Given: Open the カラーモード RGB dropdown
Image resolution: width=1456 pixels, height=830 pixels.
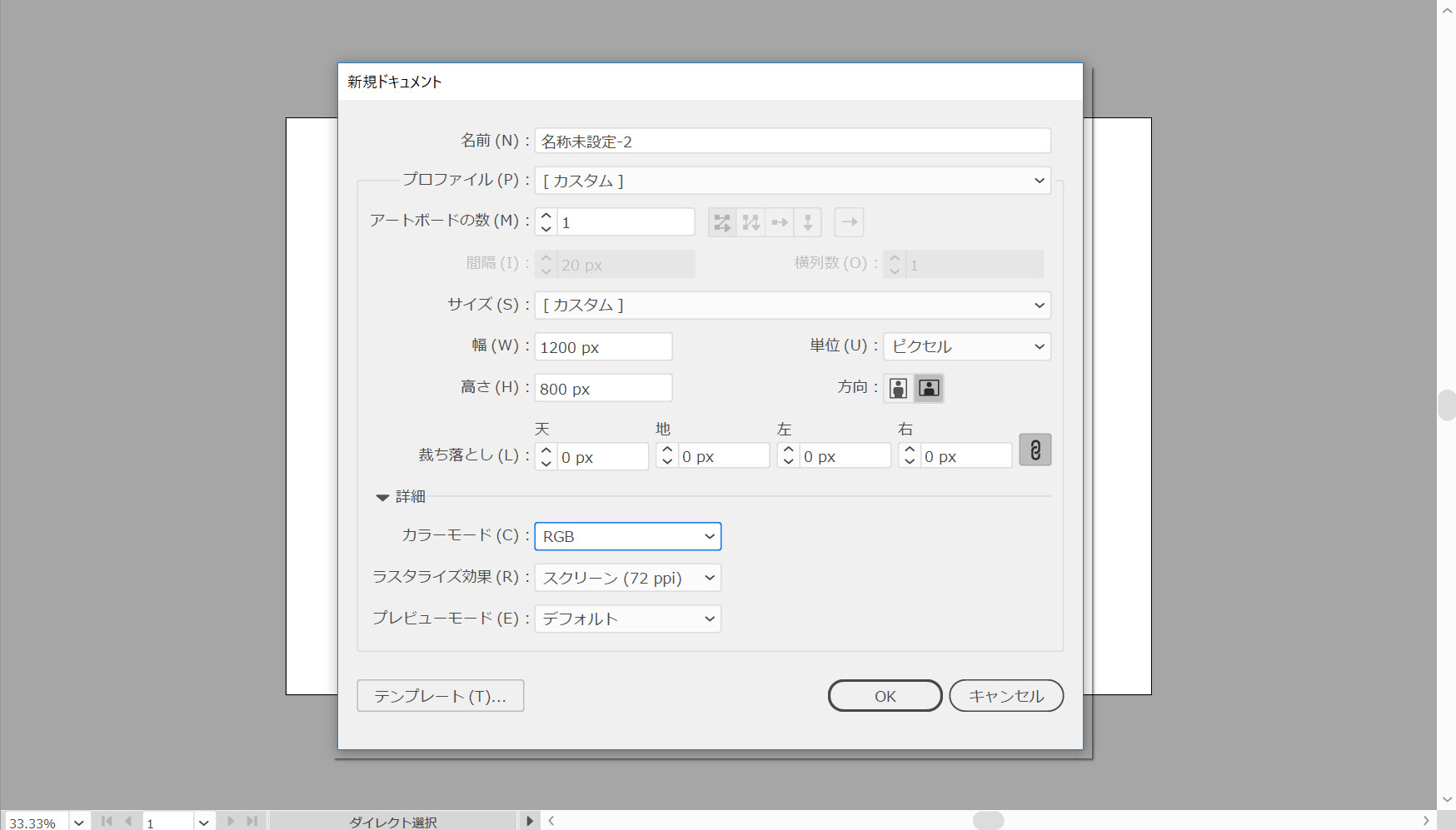Looking at the screenshot, I should [627, 536].
